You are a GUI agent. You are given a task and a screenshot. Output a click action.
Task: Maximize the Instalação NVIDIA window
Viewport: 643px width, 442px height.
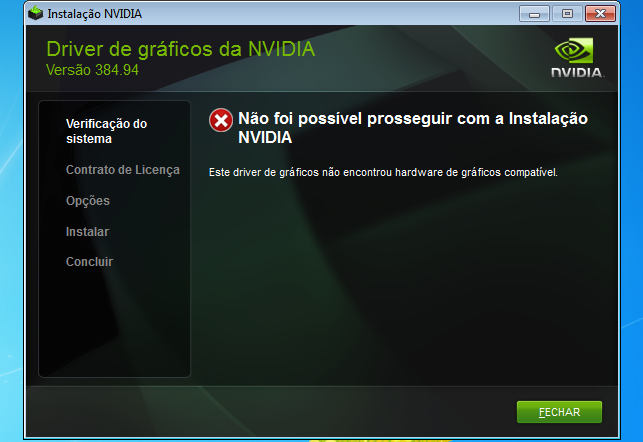tap(567, 14)
